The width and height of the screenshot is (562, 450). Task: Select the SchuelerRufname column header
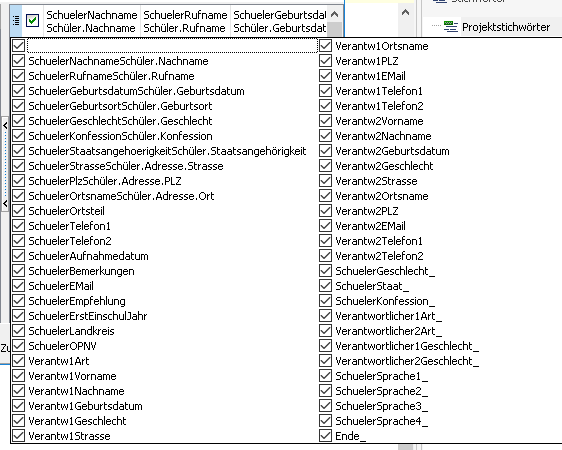click(x=185, y=21)
